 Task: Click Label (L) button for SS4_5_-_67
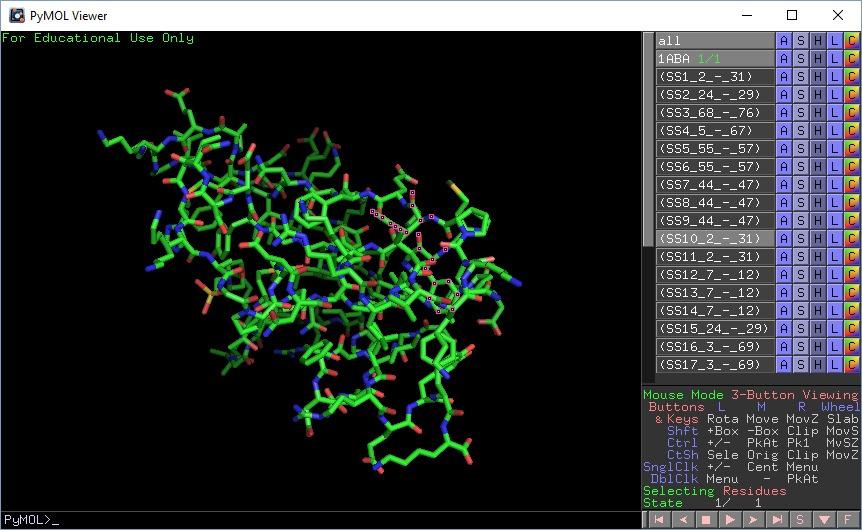point(835,130)
